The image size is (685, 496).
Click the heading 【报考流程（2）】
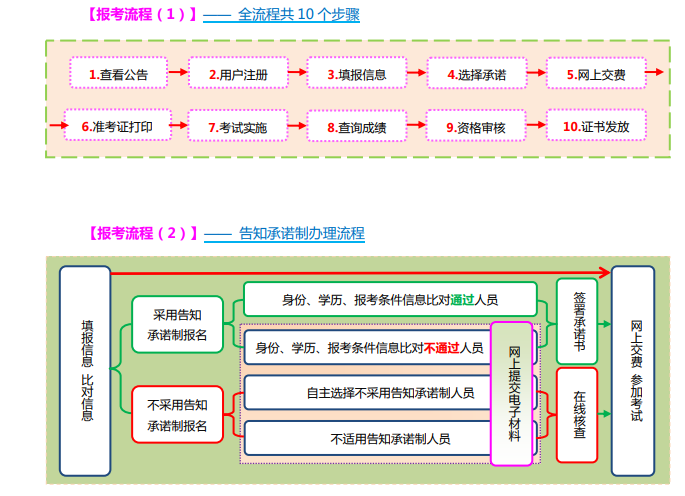(144, 233)
